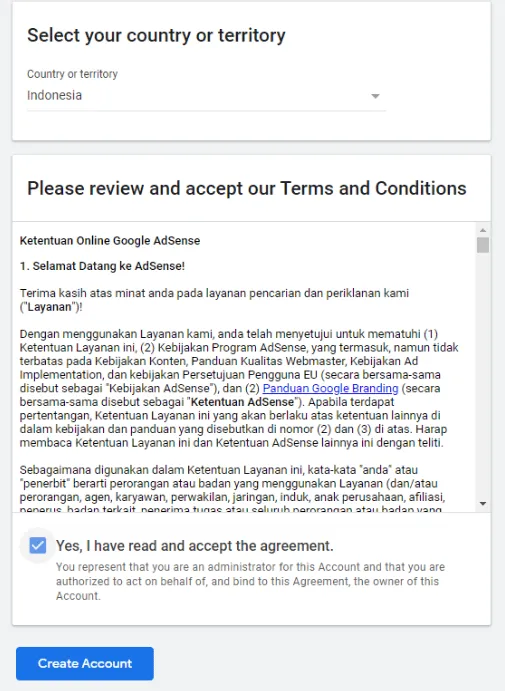Click the Create Account button
The height and width of the screenshot is (691, 505).
85,663
